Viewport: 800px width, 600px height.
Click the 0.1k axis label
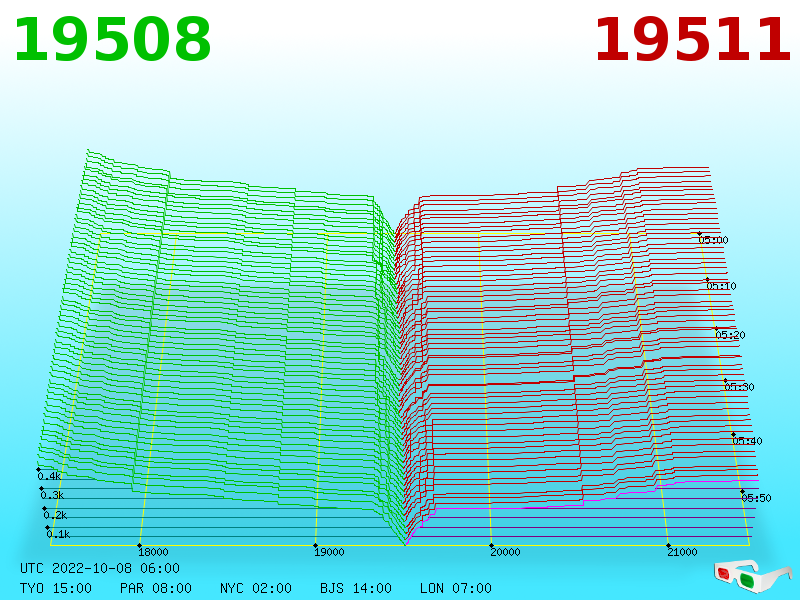[58, 535]
